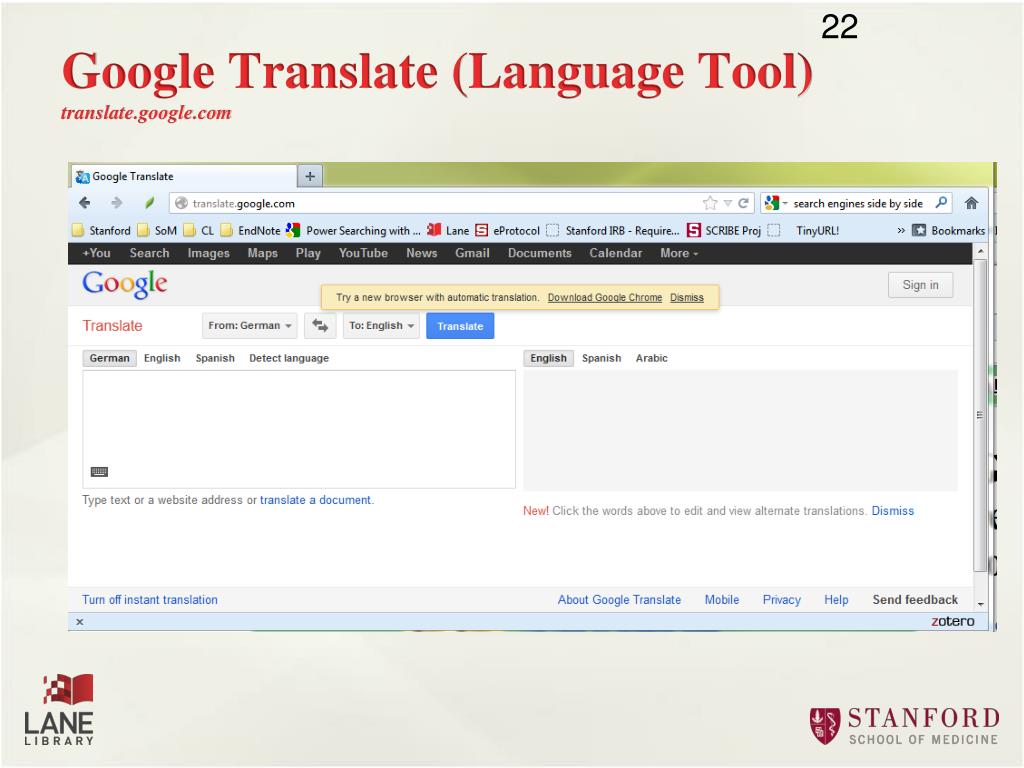Select Spanish as source language
The width and height of the screenshot is (1024, 768).
(x=215, y=358)
